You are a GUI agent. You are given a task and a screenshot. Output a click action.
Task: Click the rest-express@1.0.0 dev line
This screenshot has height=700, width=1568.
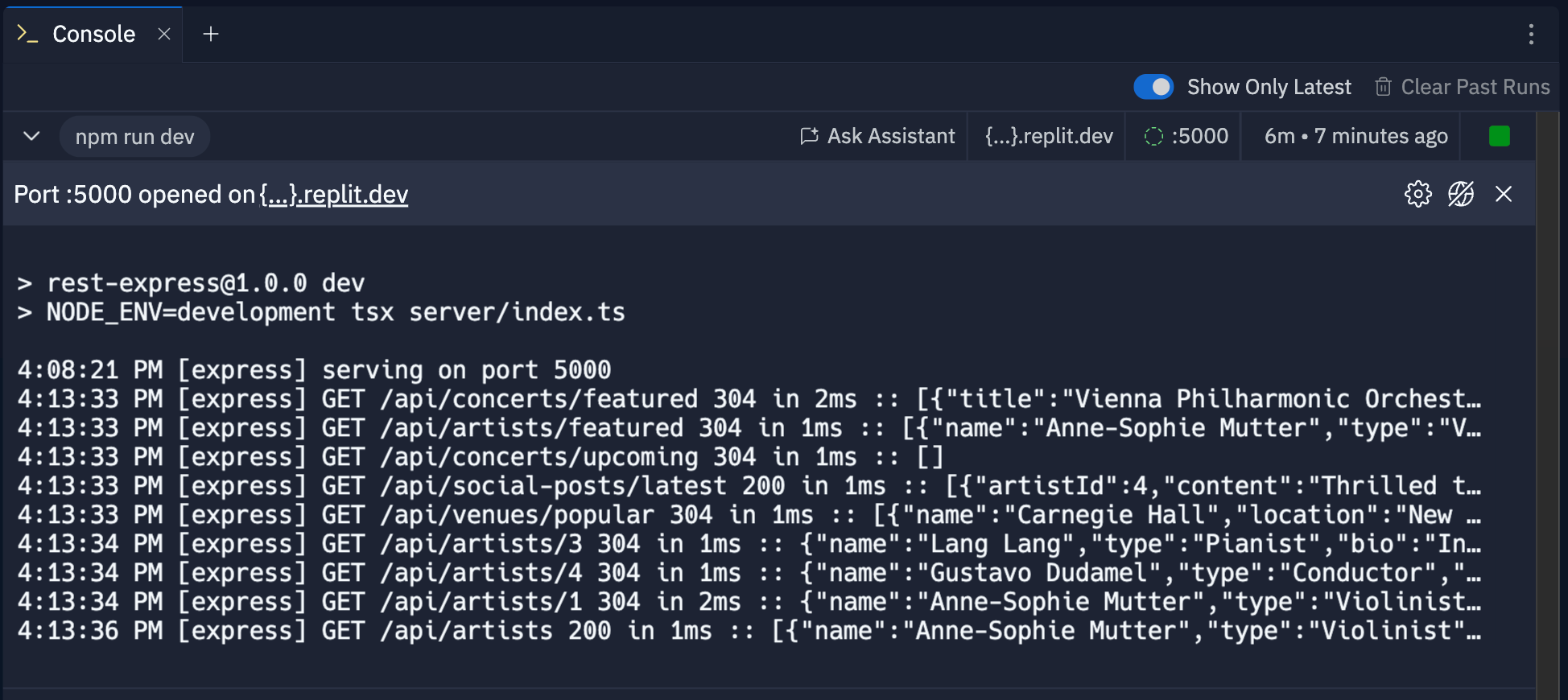click(x=191, y=283)
